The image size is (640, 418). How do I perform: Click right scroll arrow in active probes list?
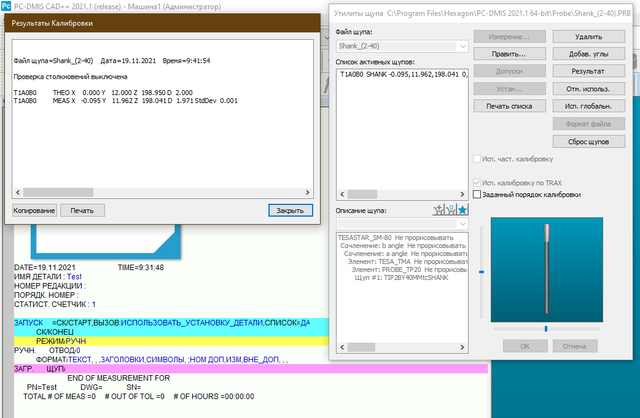tap(462, 194)
